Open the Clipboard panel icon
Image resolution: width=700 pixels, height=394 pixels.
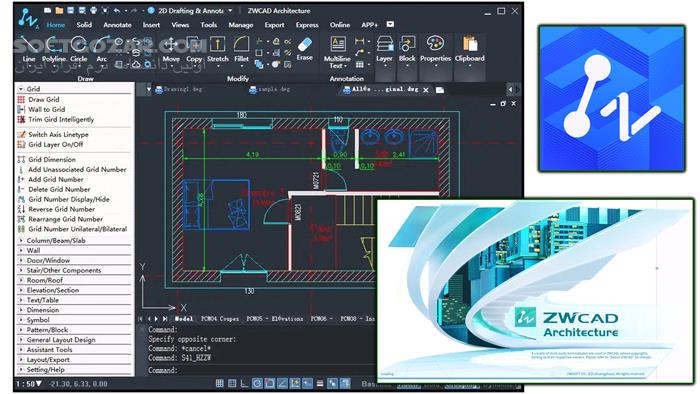click(470, 50)
